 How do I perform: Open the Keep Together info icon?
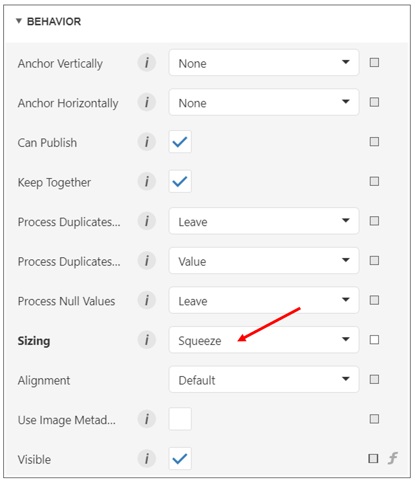[147, 181]
